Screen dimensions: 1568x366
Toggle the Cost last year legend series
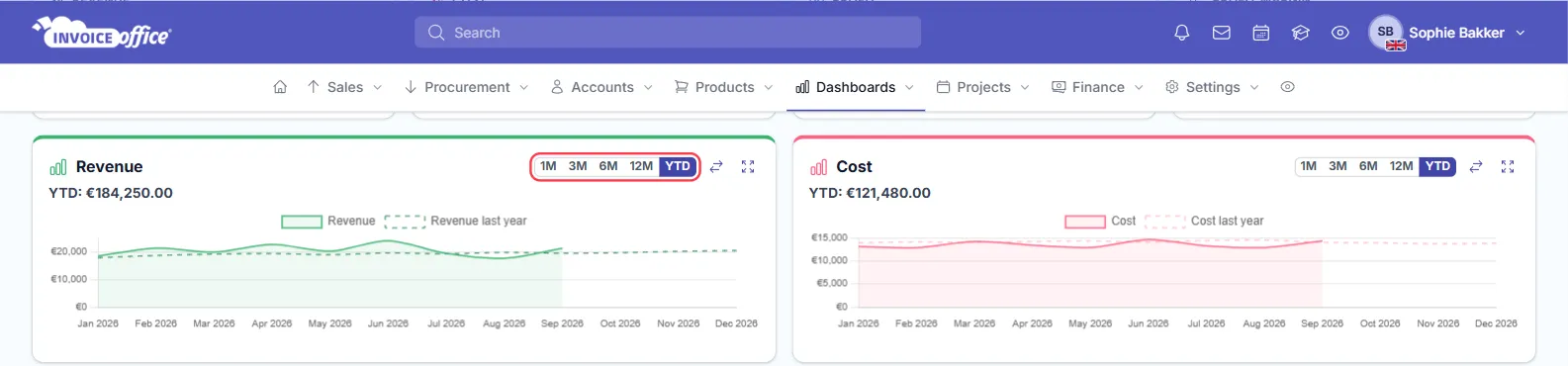tap(1204, 221)
